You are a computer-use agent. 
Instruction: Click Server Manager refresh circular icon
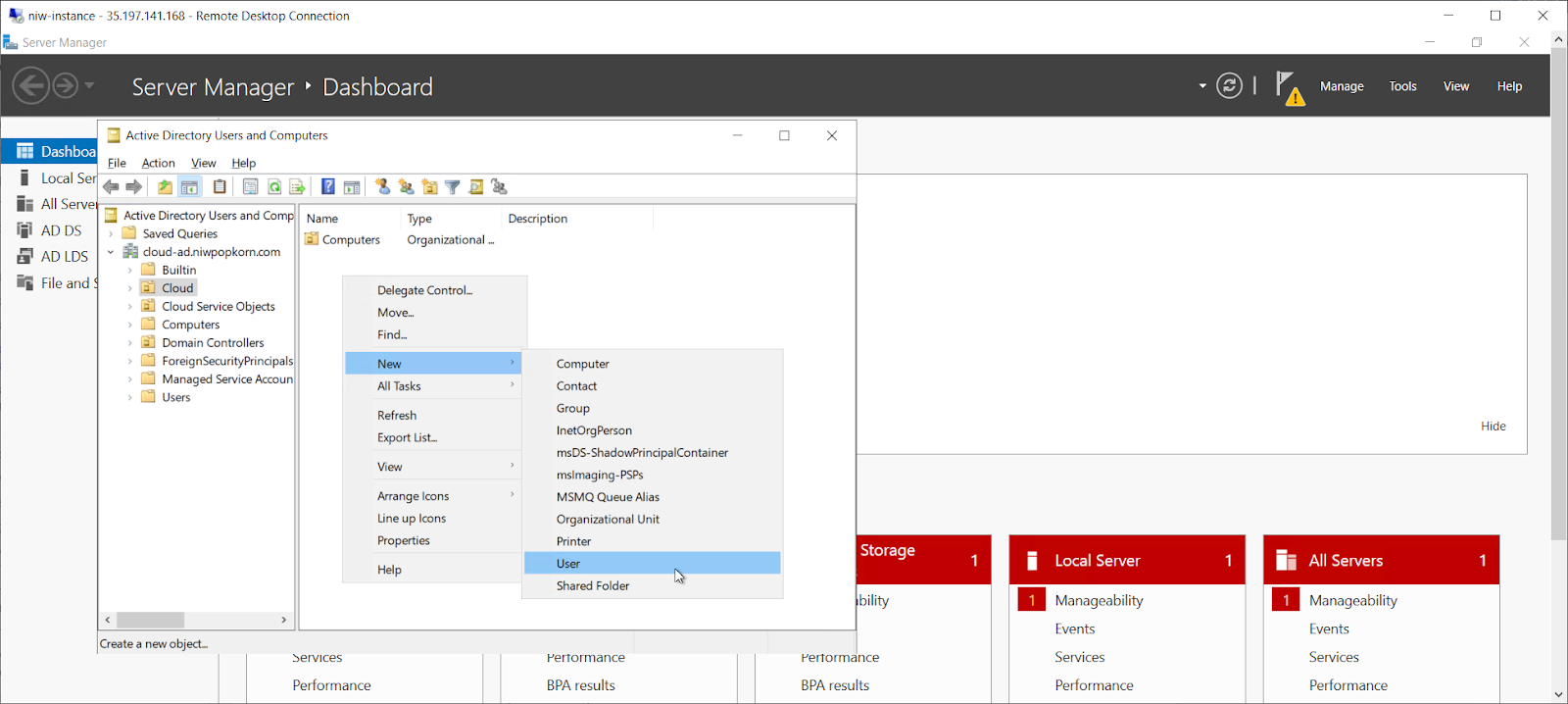[x=1229, y=85]
